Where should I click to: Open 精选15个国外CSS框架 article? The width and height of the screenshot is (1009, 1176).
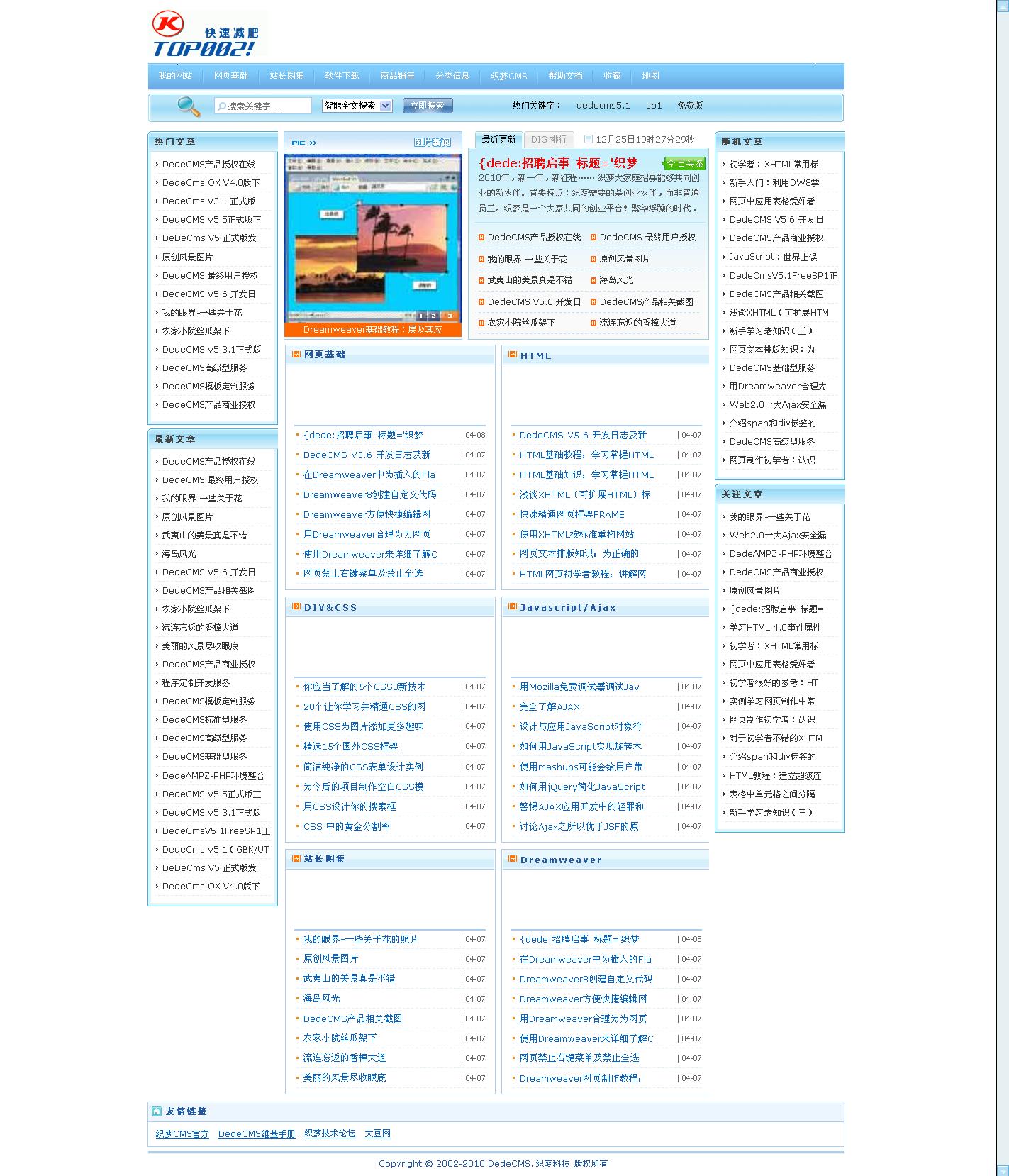pos(350,747)
